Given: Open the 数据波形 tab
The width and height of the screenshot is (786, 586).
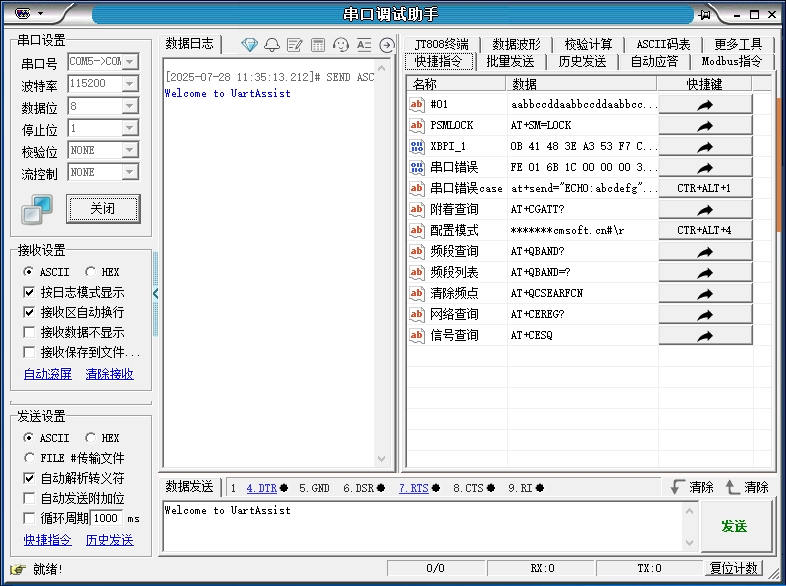Looking at the screenshot, I should point(516,44).
